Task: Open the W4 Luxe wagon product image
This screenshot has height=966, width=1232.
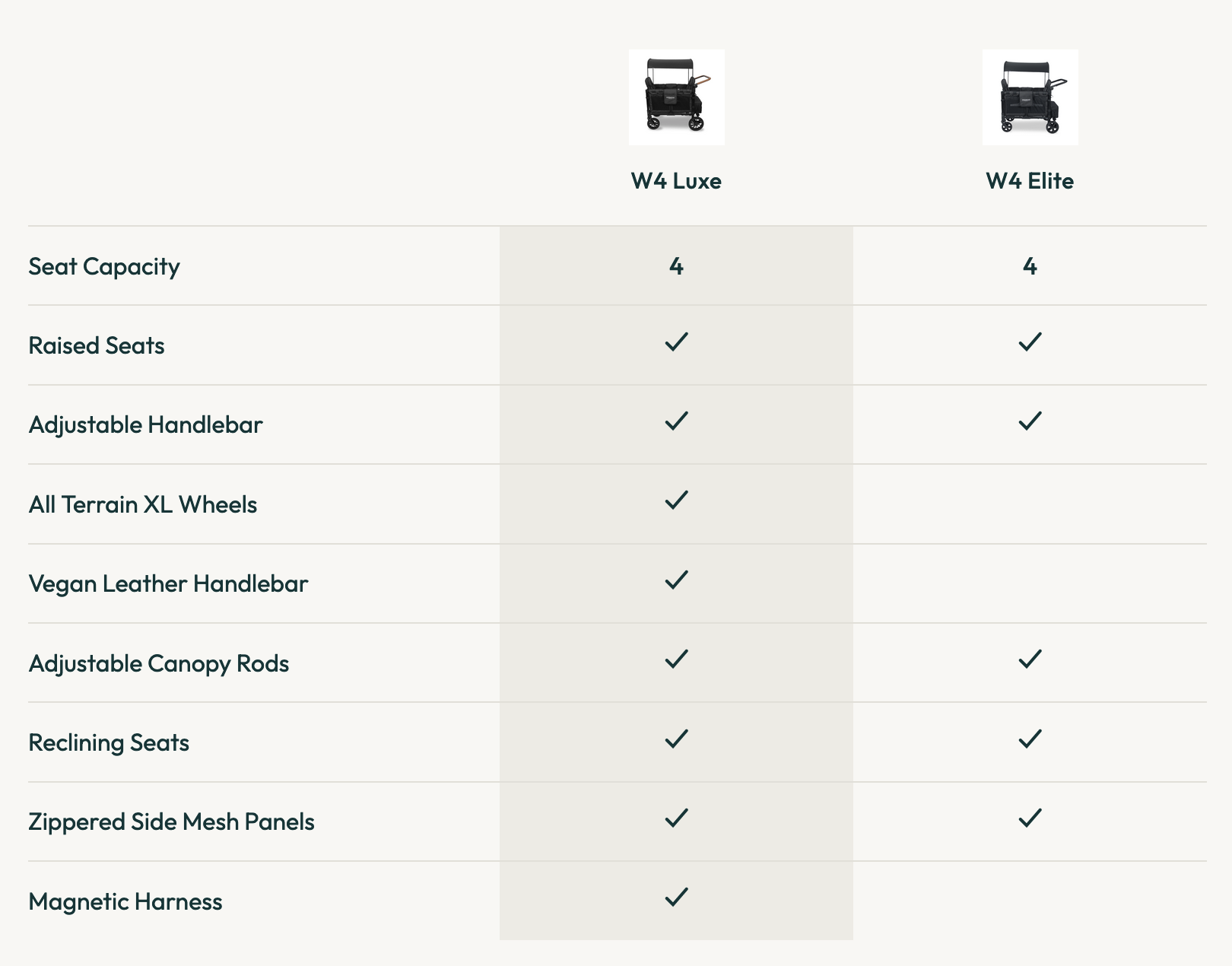Action: coord(676,97)
